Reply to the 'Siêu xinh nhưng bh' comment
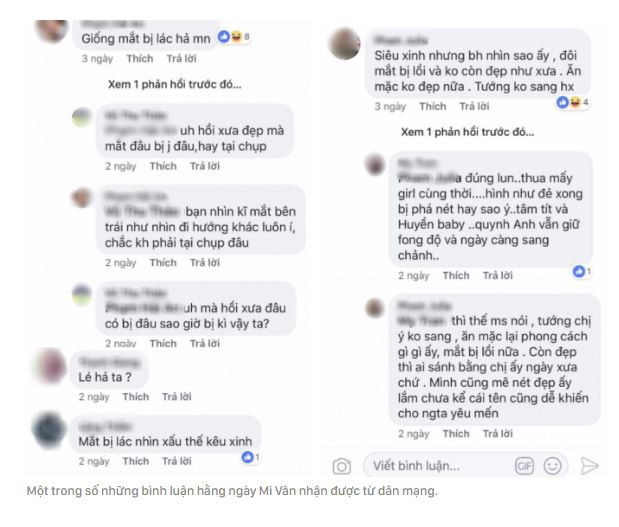This screenshot has height=527, width=619. coord(474,106)
